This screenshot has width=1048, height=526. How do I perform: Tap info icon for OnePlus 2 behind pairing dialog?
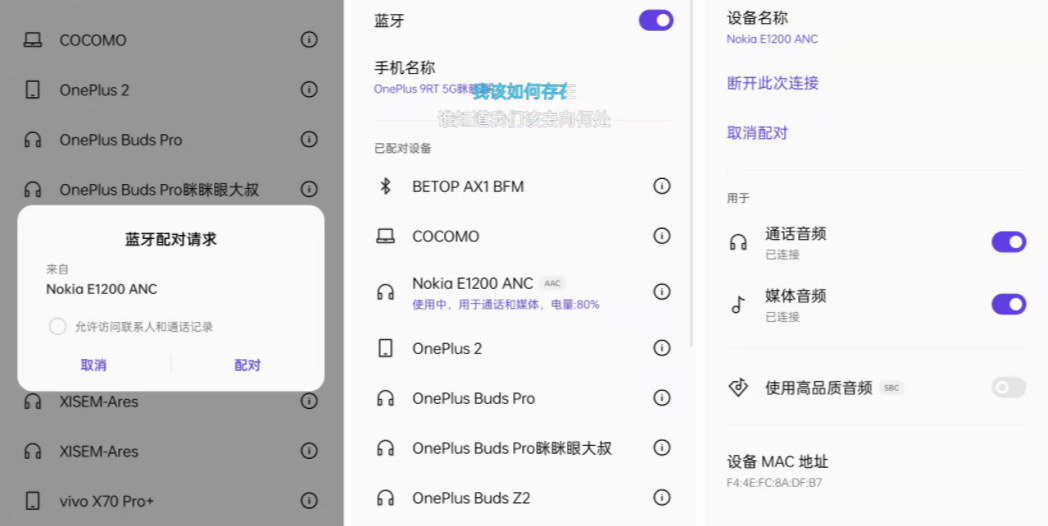point(309,90)
